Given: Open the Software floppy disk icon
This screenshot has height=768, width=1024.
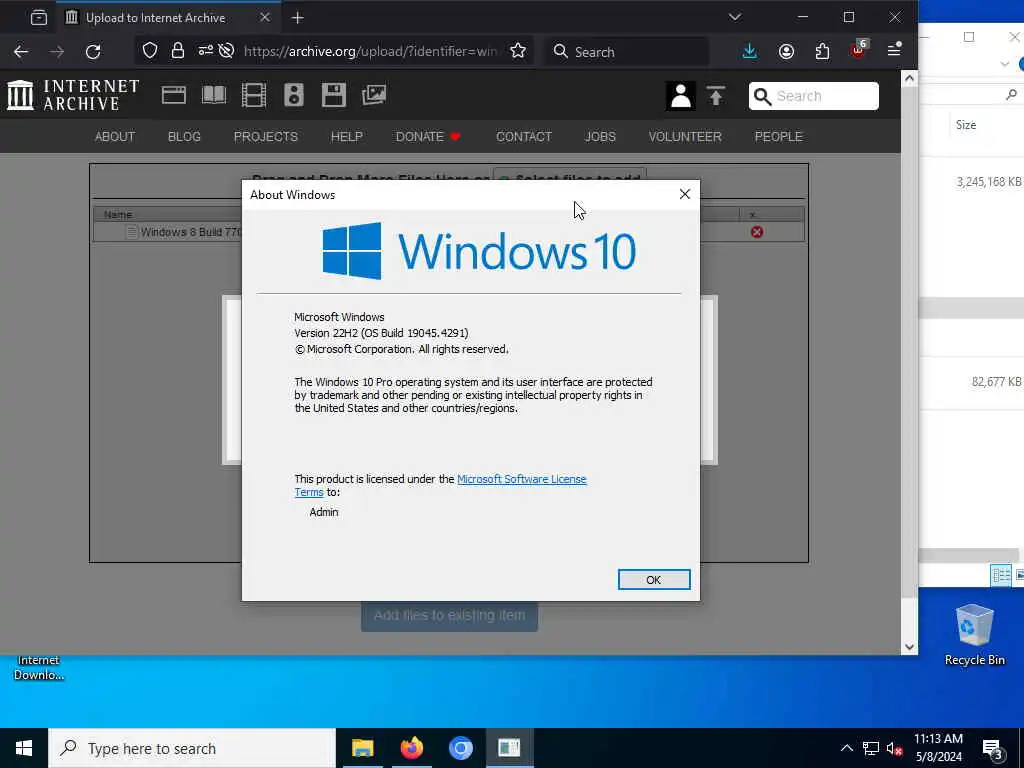Looking at the screenshot, I should coord(333,95).
